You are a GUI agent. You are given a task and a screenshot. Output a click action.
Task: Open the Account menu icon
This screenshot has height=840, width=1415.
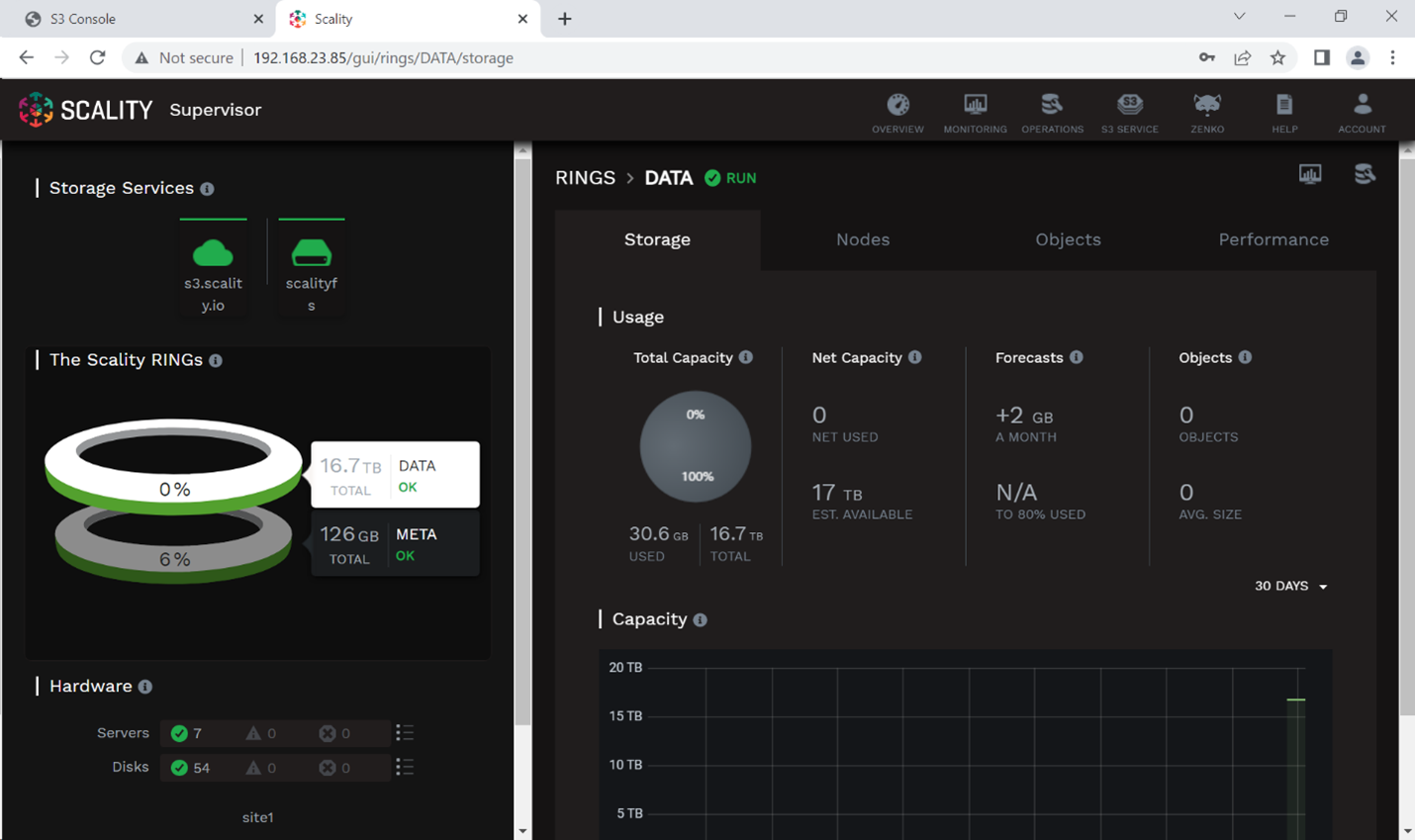point(1362,105)
